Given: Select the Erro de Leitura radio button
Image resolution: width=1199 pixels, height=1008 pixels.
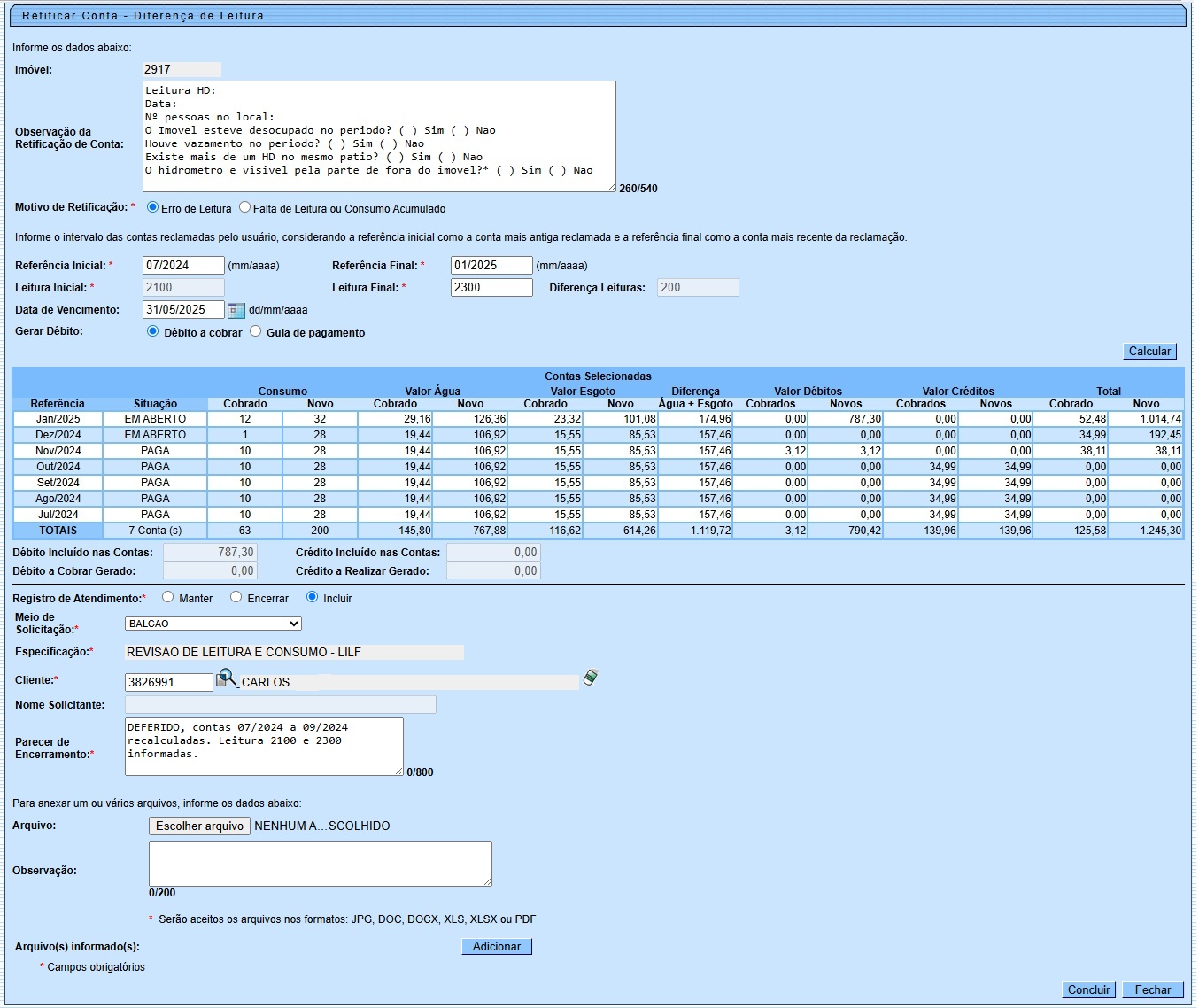Looking at the screenshot, I should tap(152, 208).
